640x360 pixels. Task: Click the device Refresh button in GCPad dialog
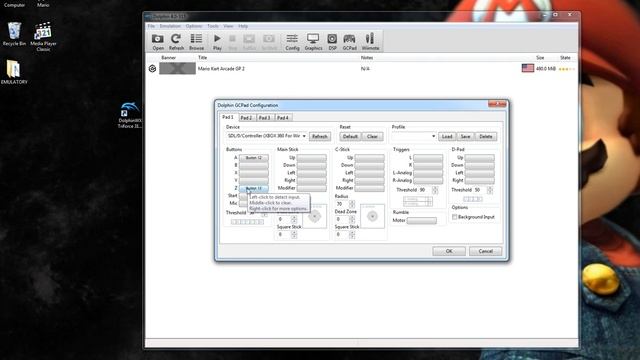pos(320,136)
